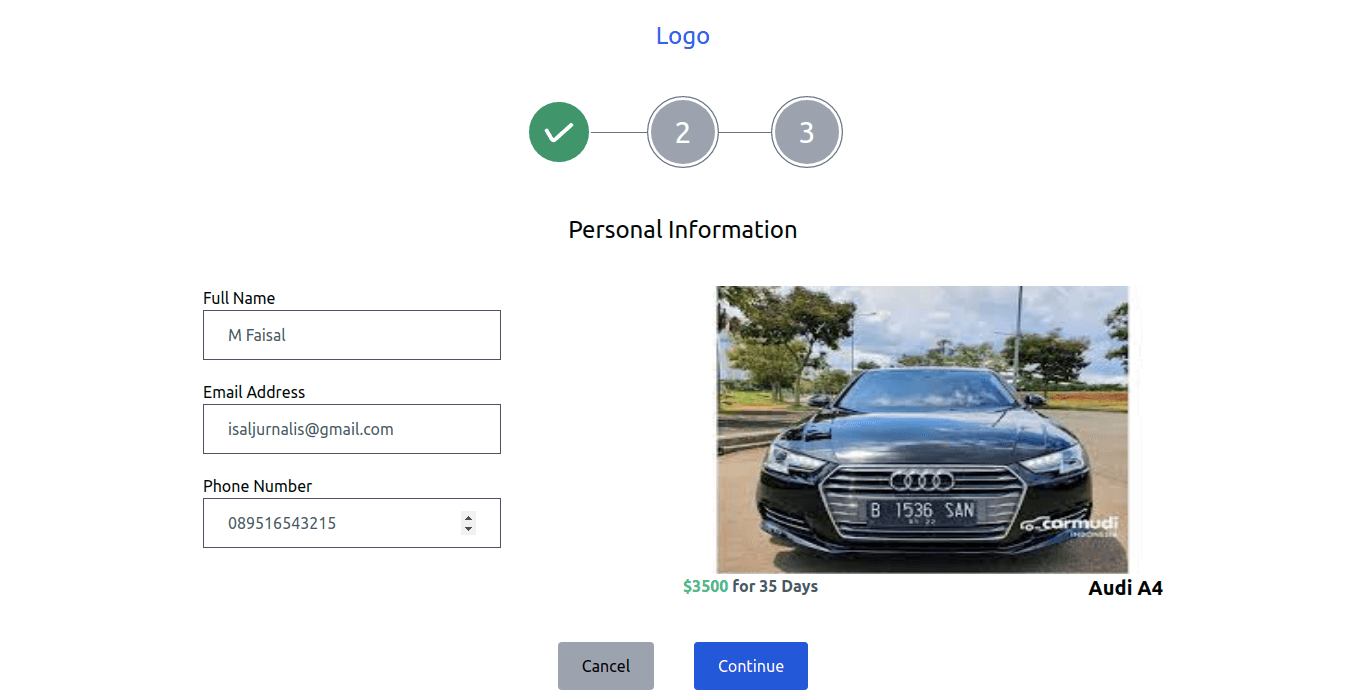Screen dimensions: 1351x690
Task: Click the 'for 35 Days' text
Action: click(775, 586)
